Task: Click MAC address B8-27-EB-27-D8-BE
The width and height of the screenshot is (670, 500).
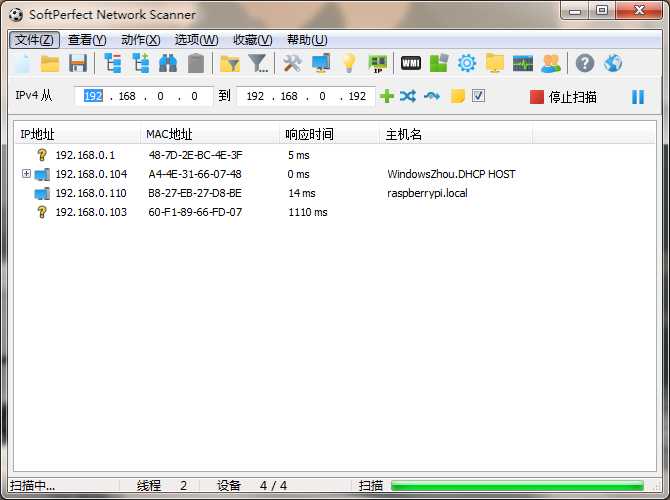Action: pos(195,193)
